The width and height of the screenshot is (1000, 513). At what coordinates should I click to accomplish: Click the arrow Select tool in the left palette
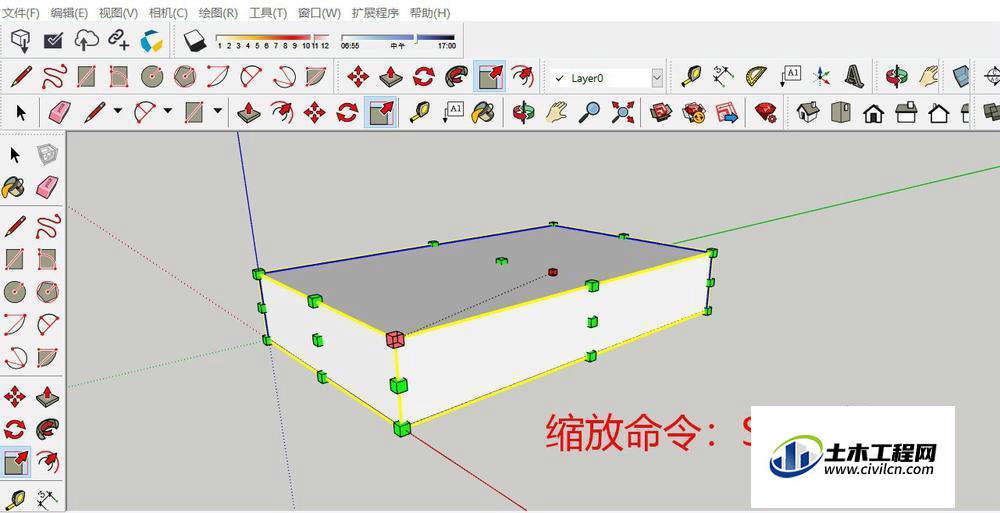14,154
